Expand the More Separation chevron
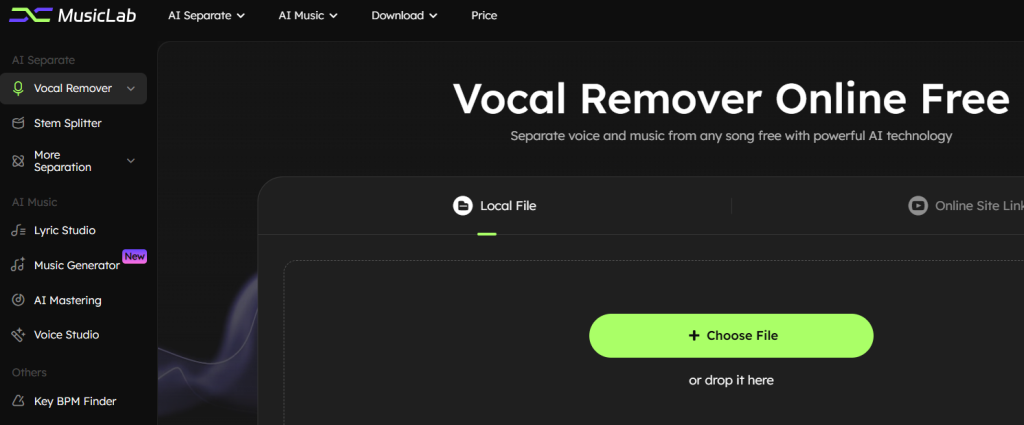The width and height of the screenshot is (1024, 425). pyautogui.click(x=131, y=161)
